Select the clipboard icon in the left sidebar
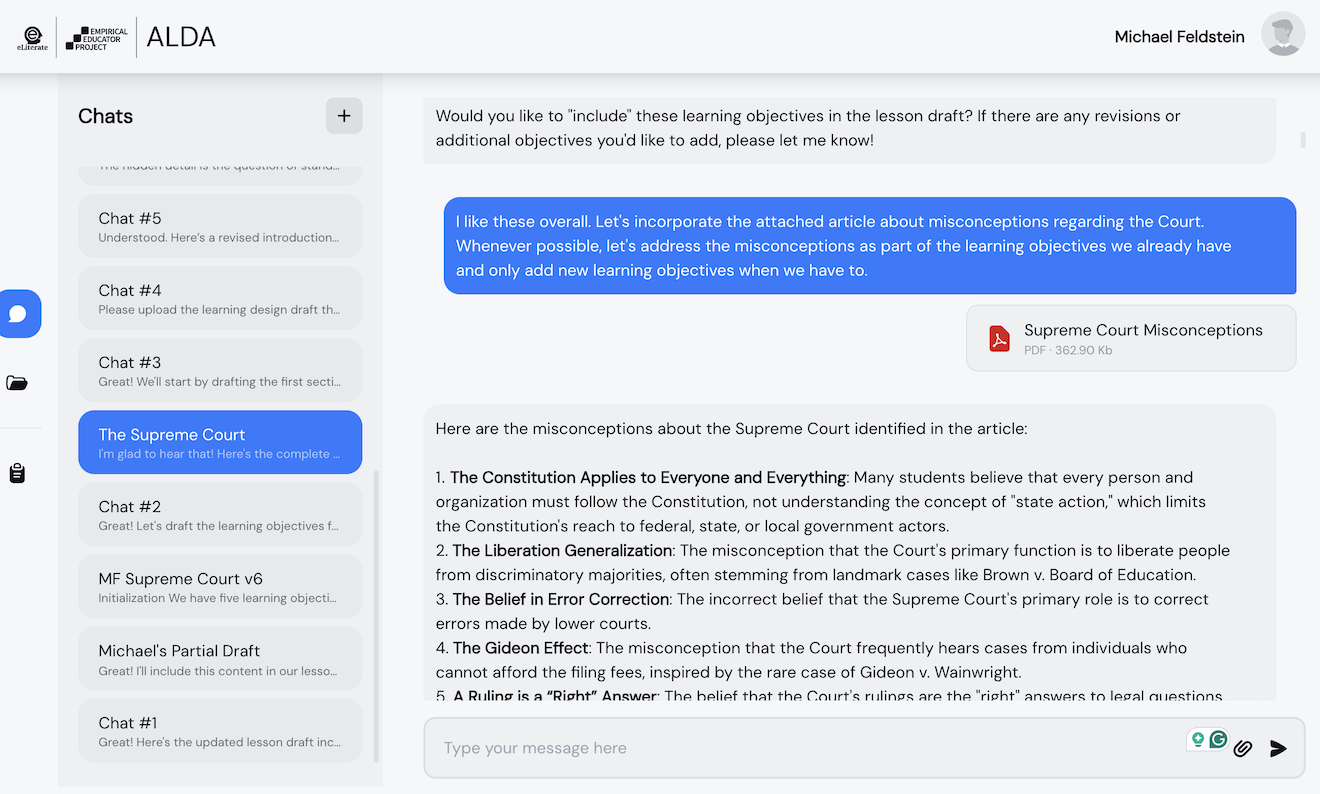 point(17,472)
